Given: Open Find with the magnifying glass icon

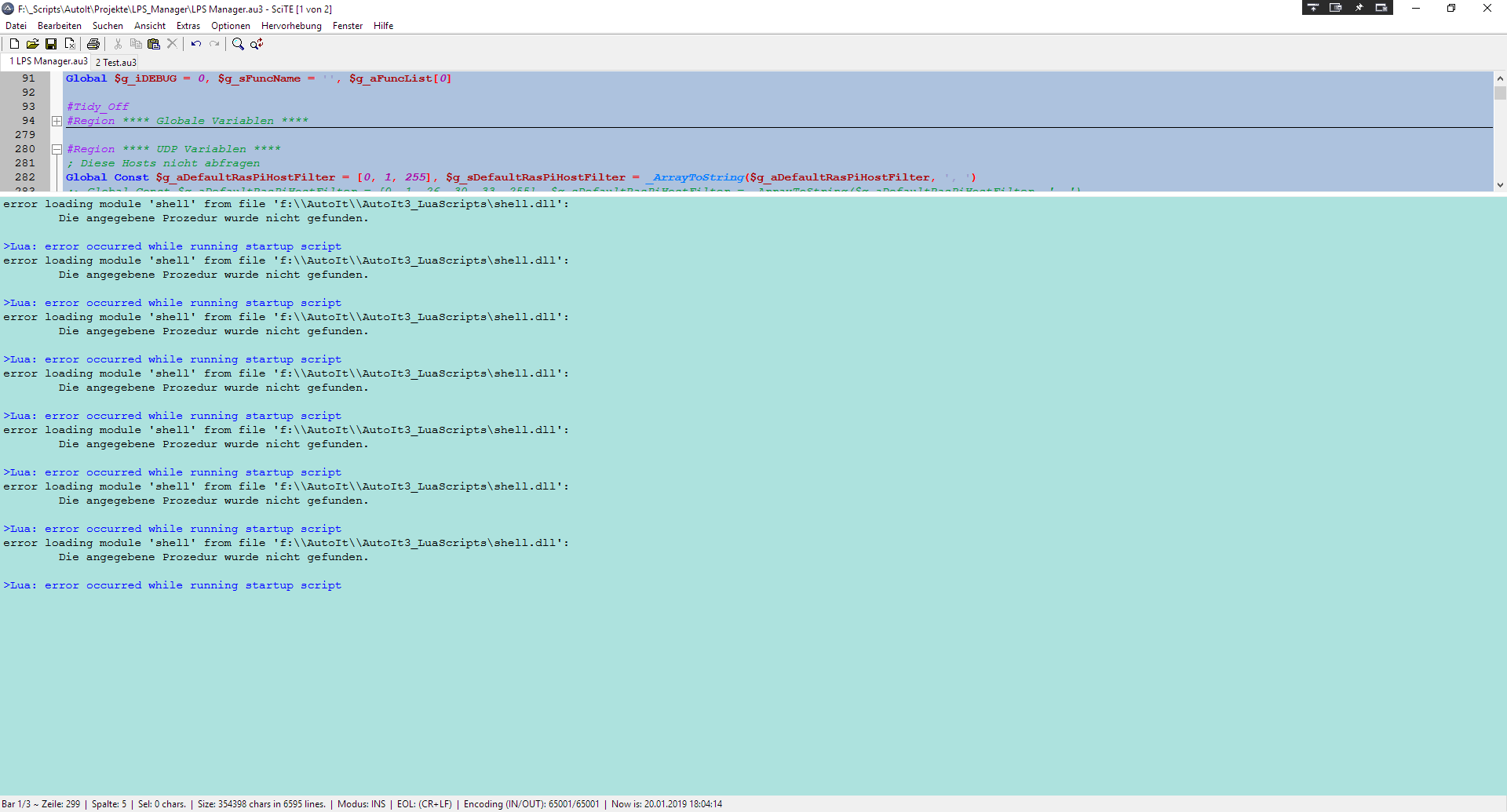Looking at the screenshot, I should [238, 44].
